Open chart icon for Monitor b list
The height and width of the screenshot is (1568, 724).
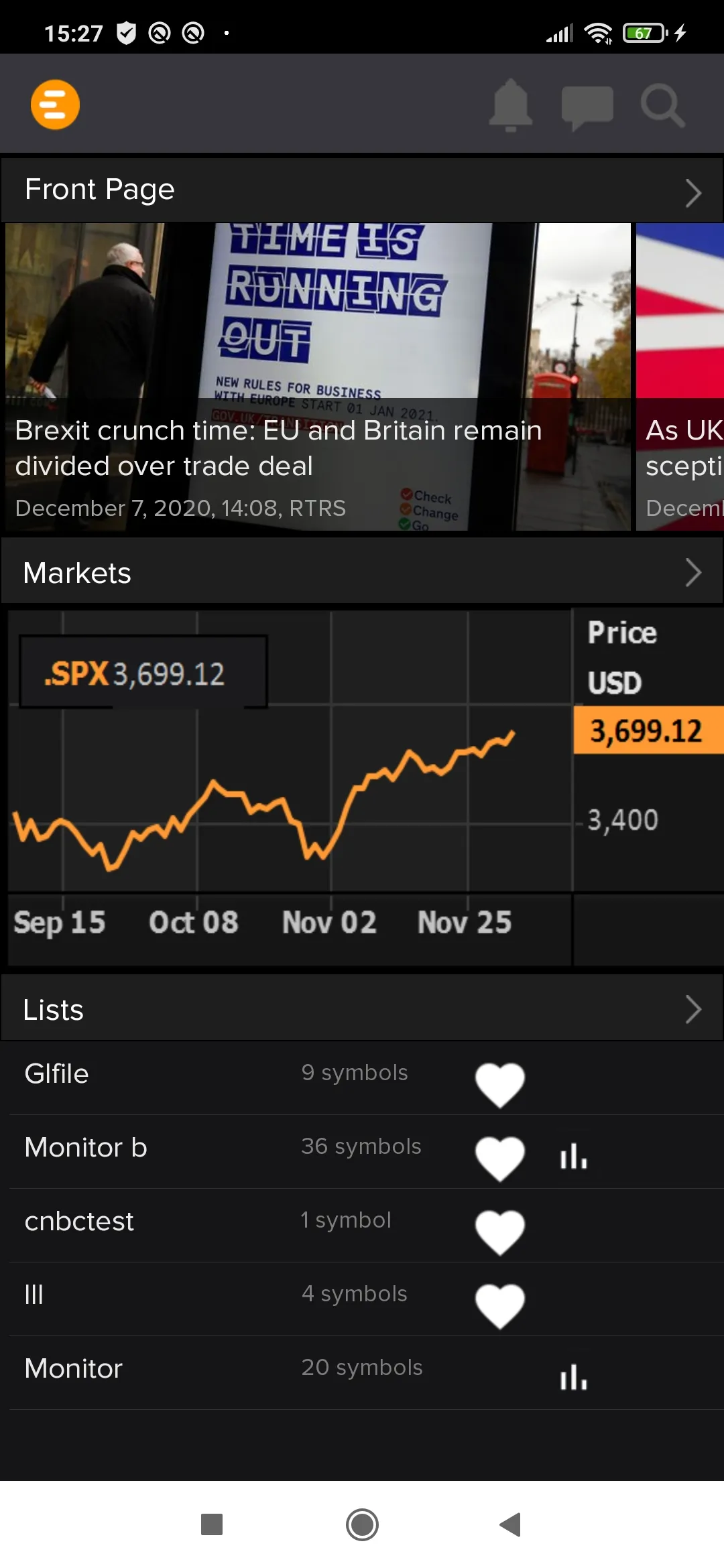coord(574,1156)
